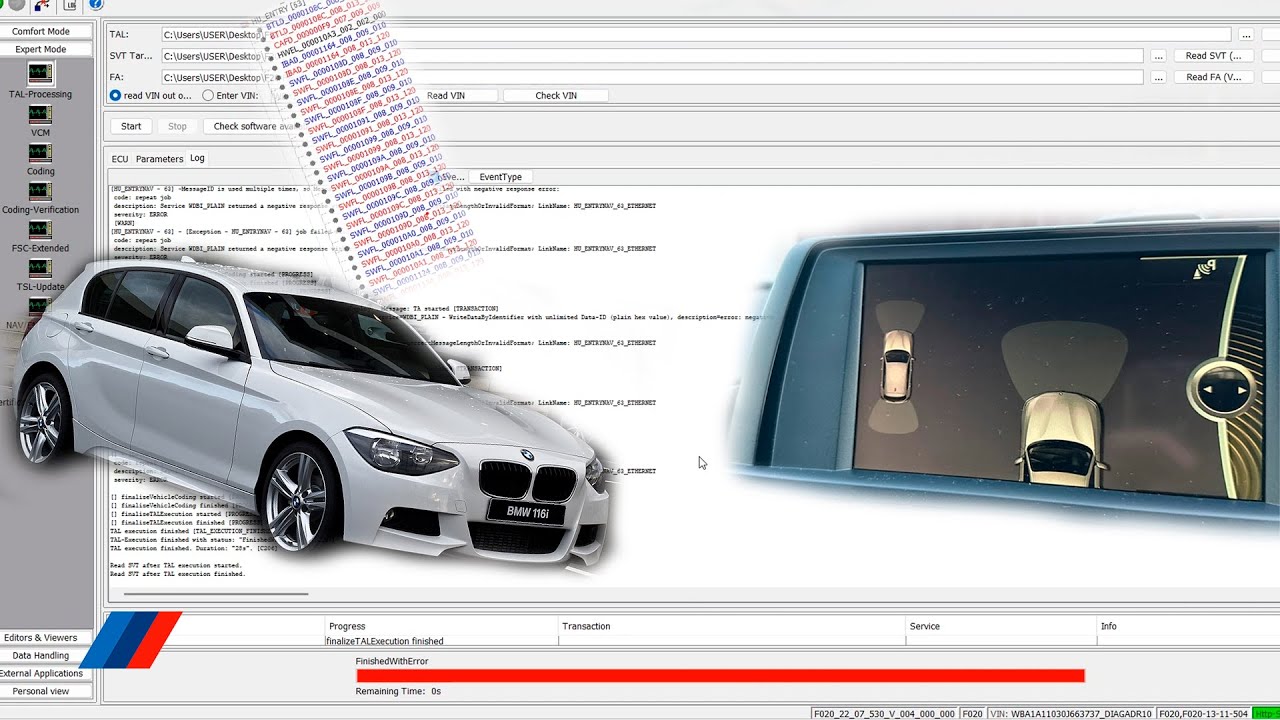Click the log horizontal scrollbar
1280x720 pixels.
[x=217, y=594]
